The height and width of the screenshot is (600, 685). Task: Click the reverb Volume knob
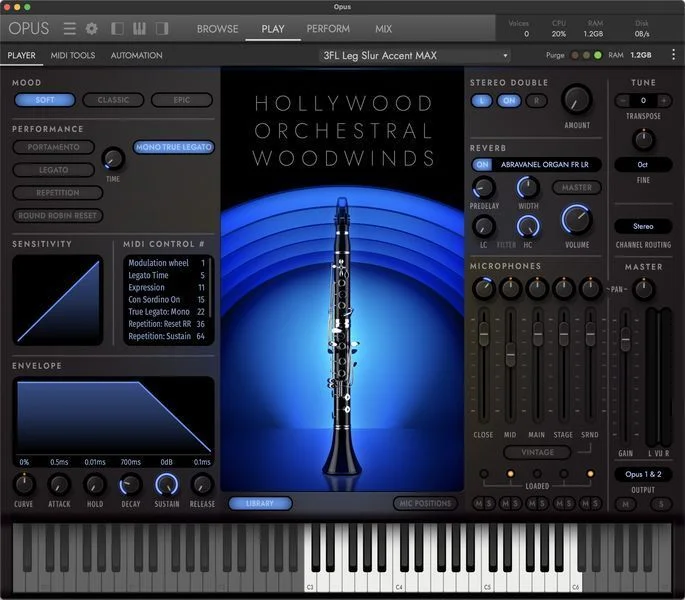coord(577,220)
